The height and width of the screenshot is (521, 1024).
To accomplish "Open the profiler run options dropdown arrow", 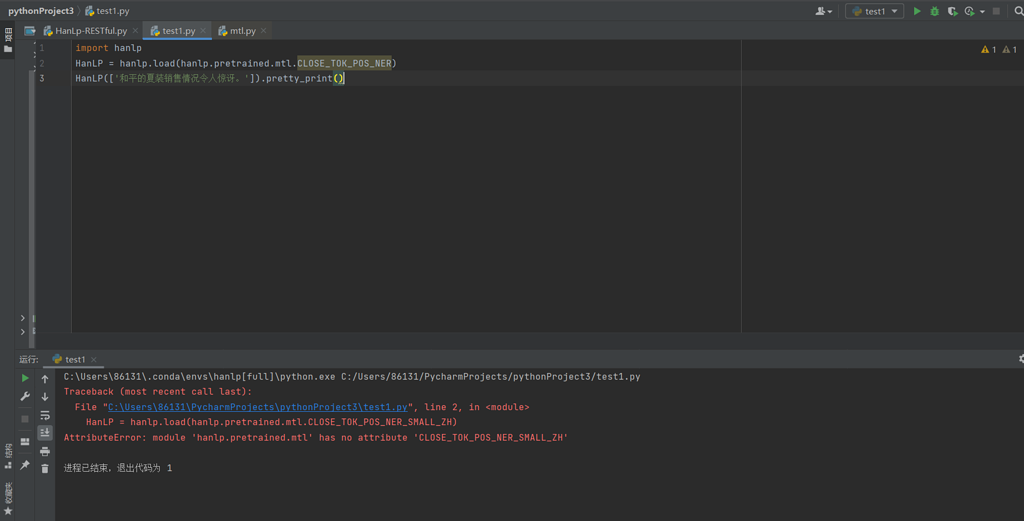I will coord(982,12).
